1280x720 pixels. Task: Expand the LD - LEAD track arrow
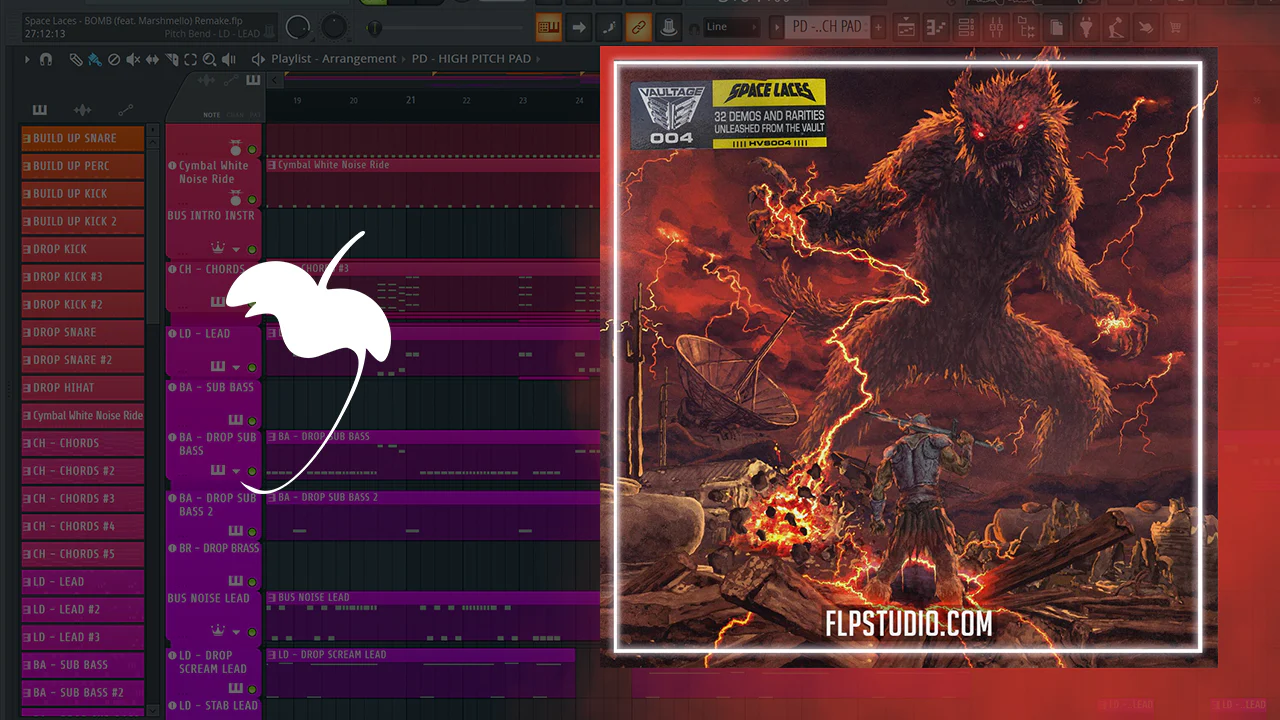click(x=237, y=368)
